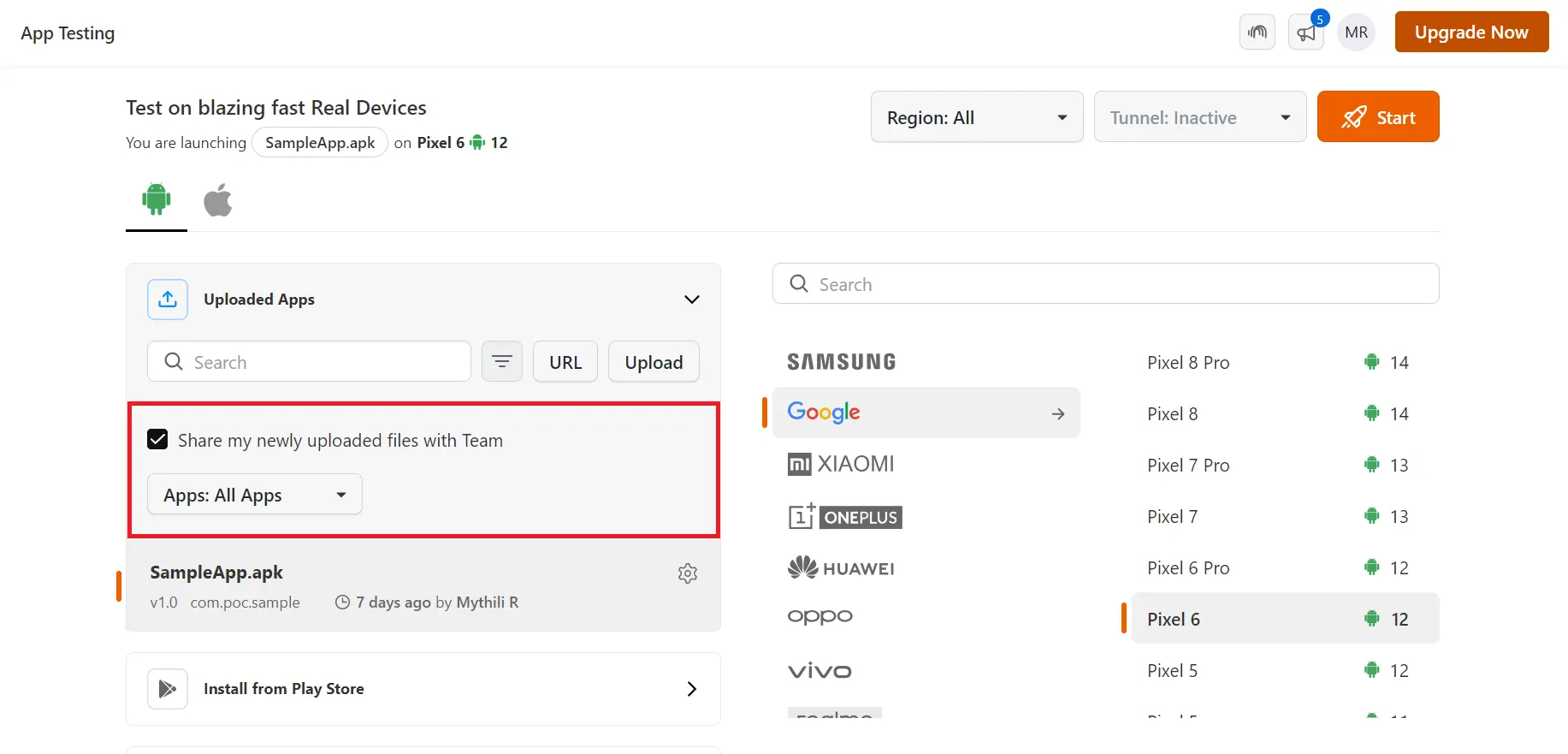This screenshot has height=754, width=1568.
Task: Open SampleApp.apk settings gear
Action: point(688,573)
